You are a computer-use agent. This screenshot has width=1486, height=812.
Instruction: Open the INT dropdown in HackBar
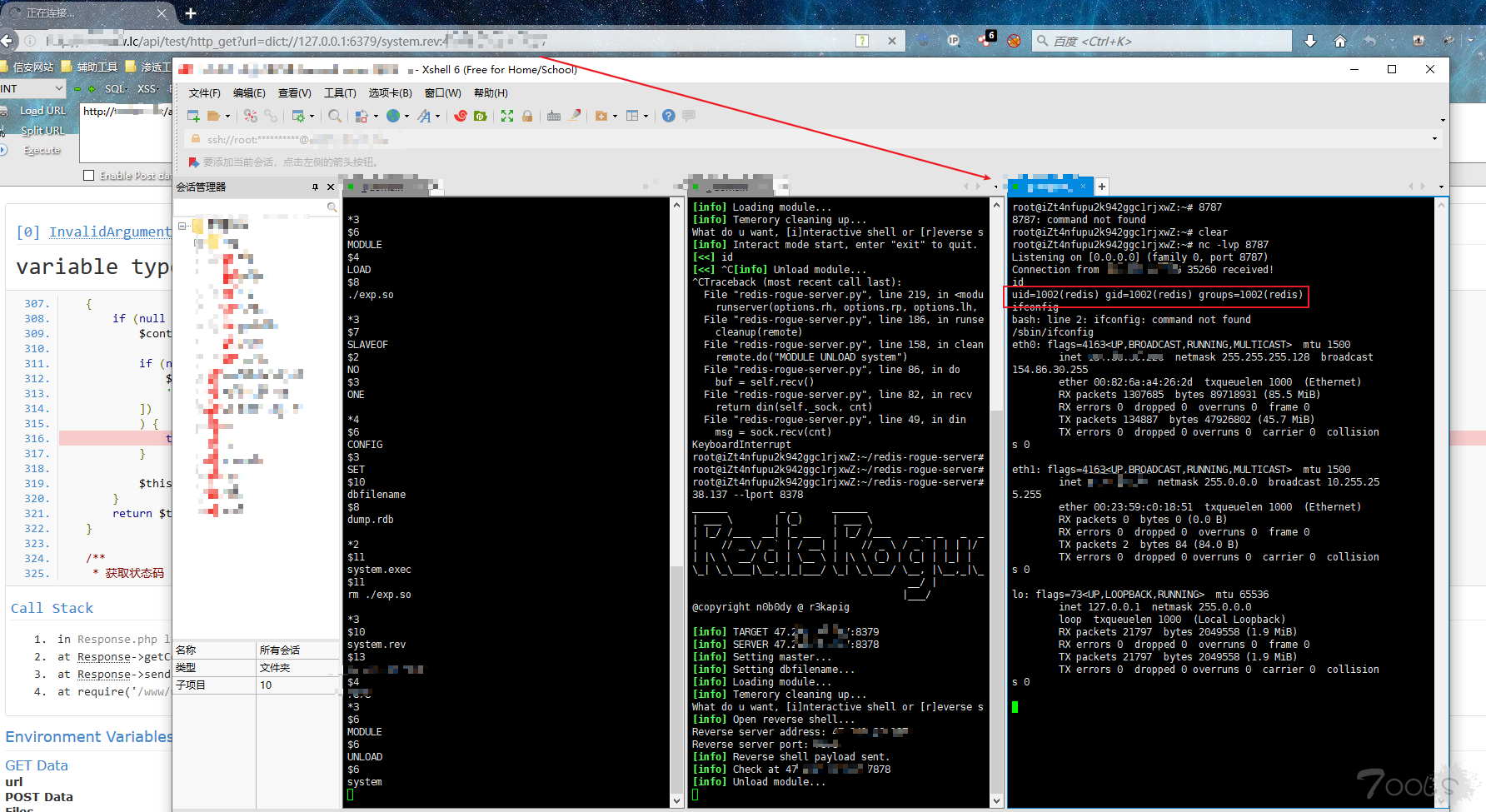(32, 88)
